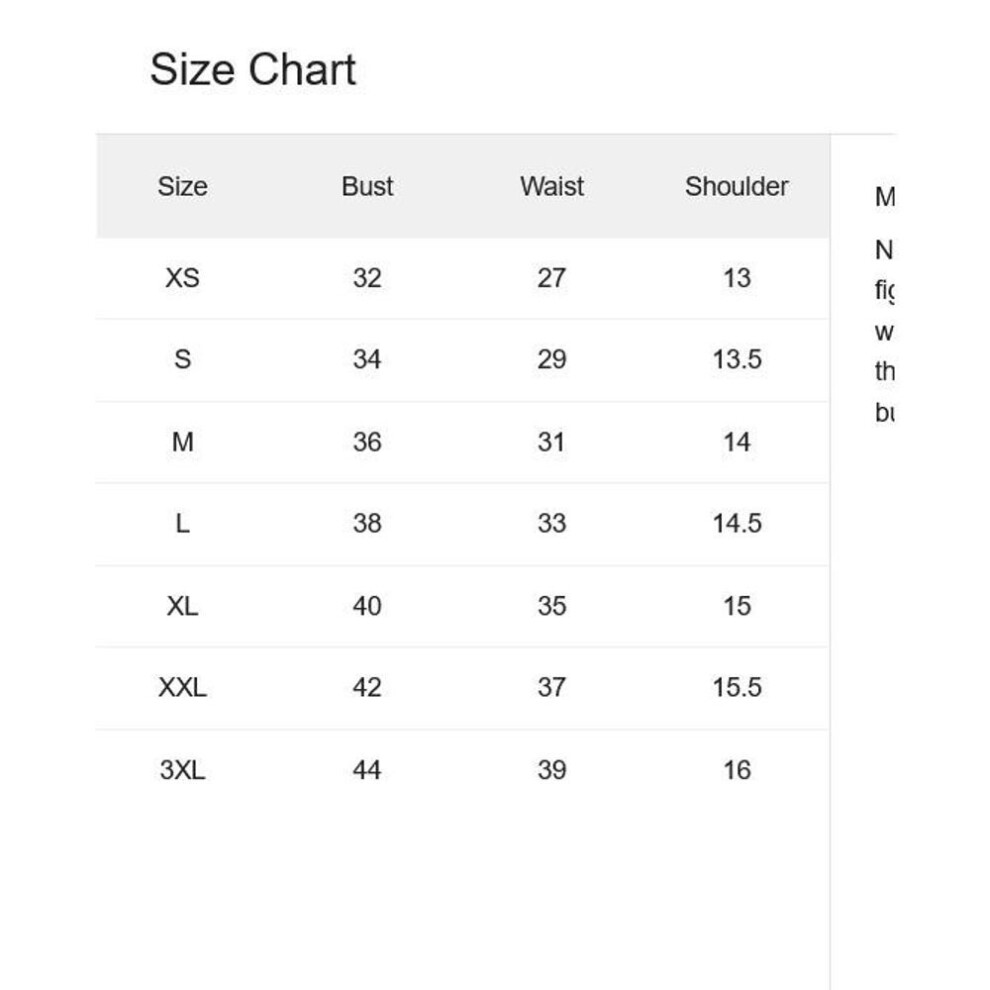Select the Shoulder column header
The width and height of the screenshot is (990, 990).
point(737,186)
